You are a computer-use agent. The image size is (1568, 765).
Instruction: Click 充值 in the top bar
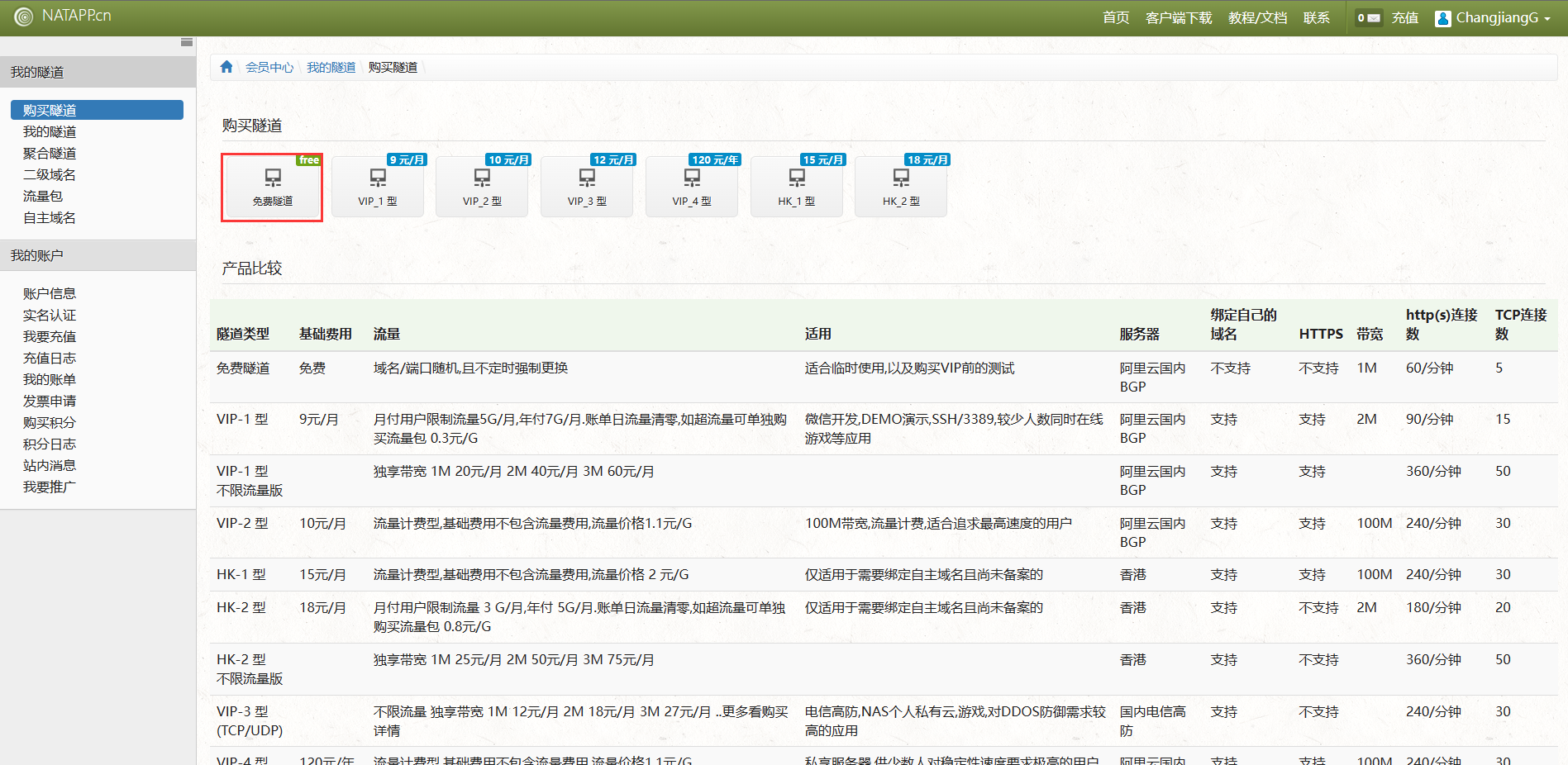point(1404,17)
